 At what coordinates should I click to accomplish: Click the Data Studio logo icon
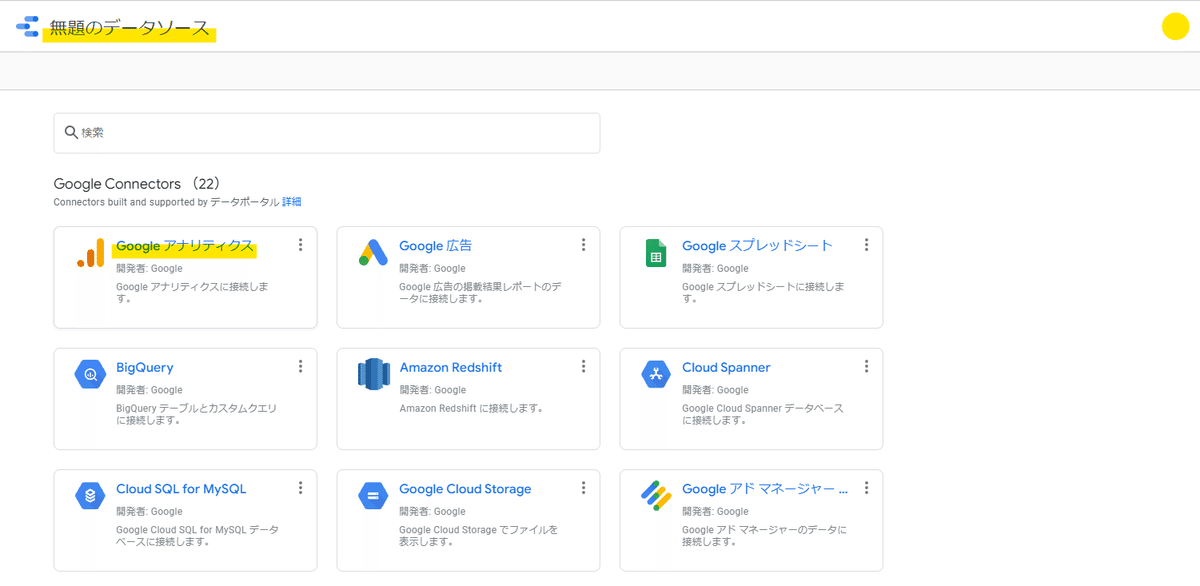tap(27, 27)
